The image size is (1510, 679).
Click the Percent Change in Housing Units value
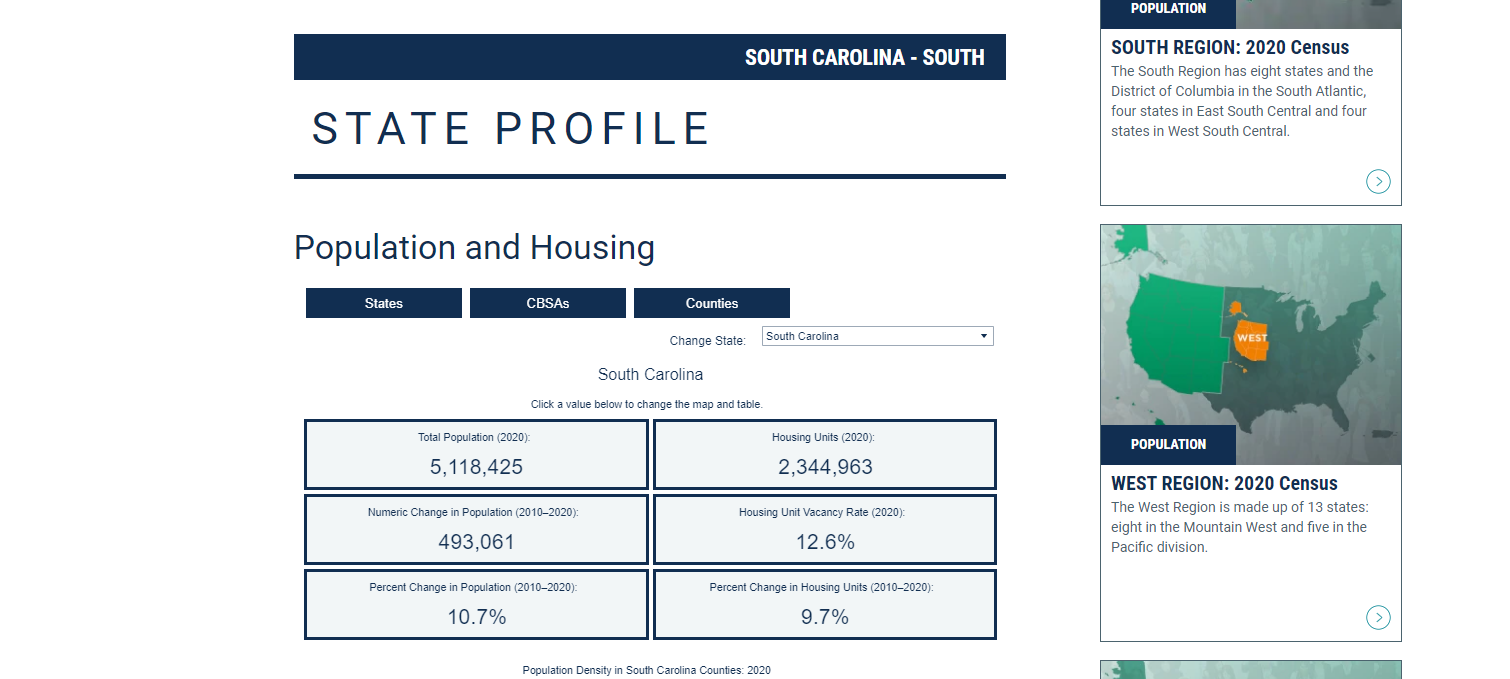pos(823,616)
